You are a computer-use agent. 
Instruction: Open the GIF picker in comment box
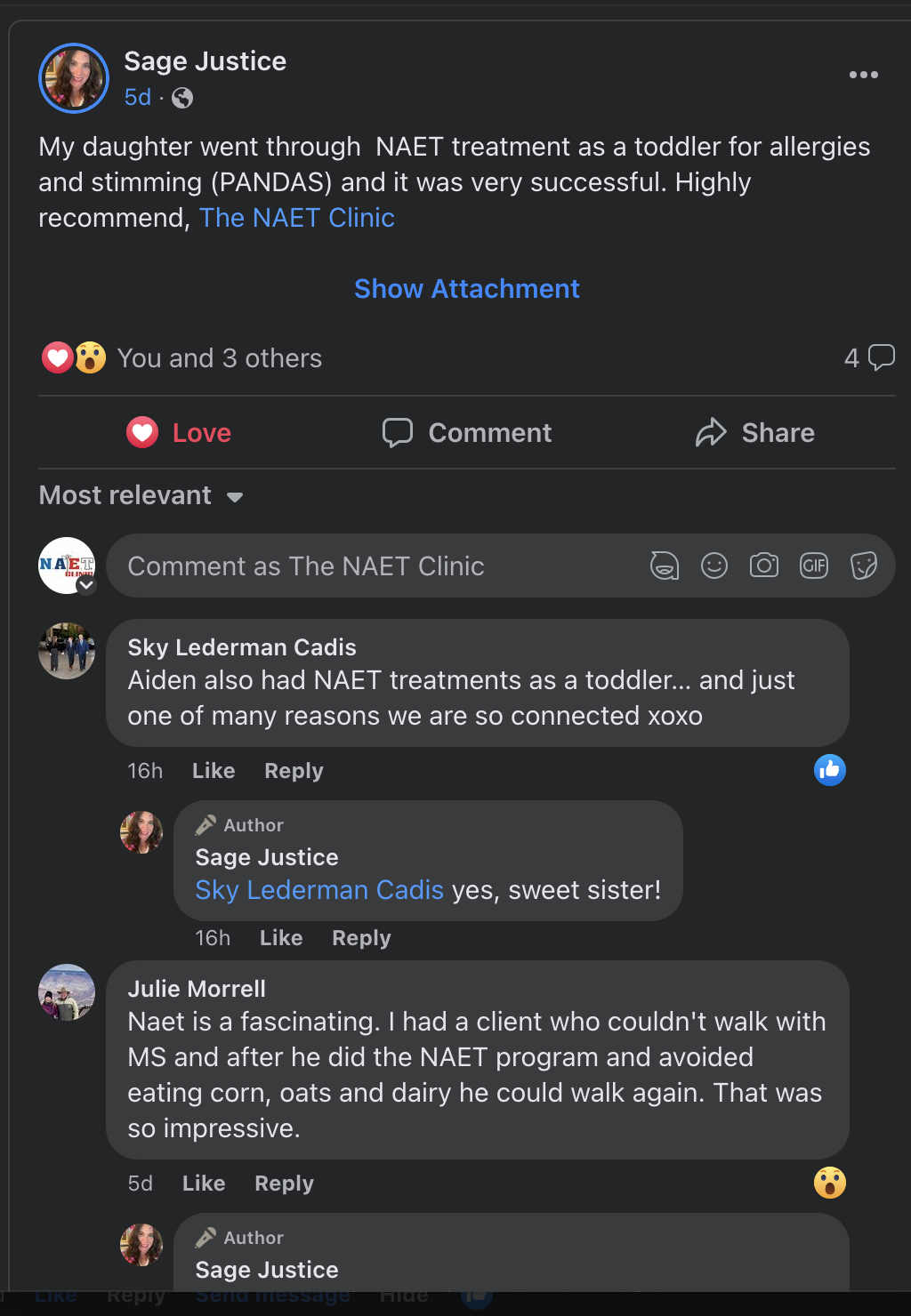coord(814,566)
